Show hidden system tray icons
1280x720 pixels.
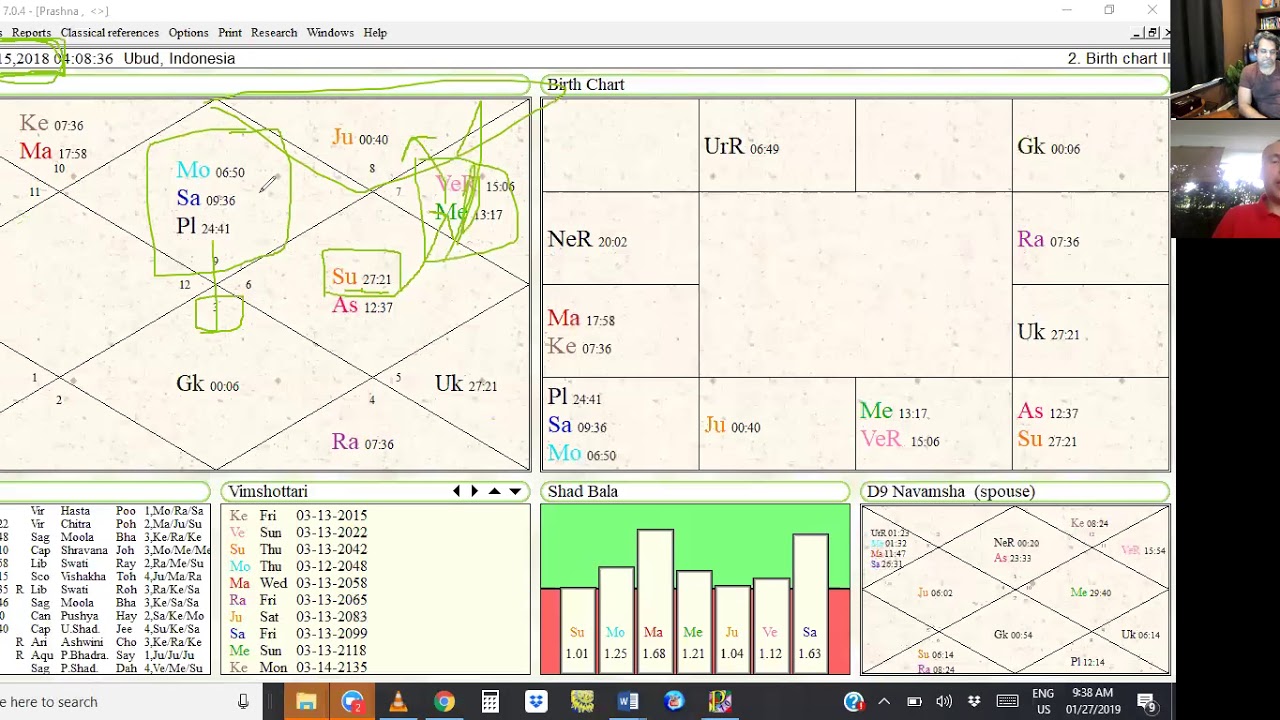click(884, 702)
